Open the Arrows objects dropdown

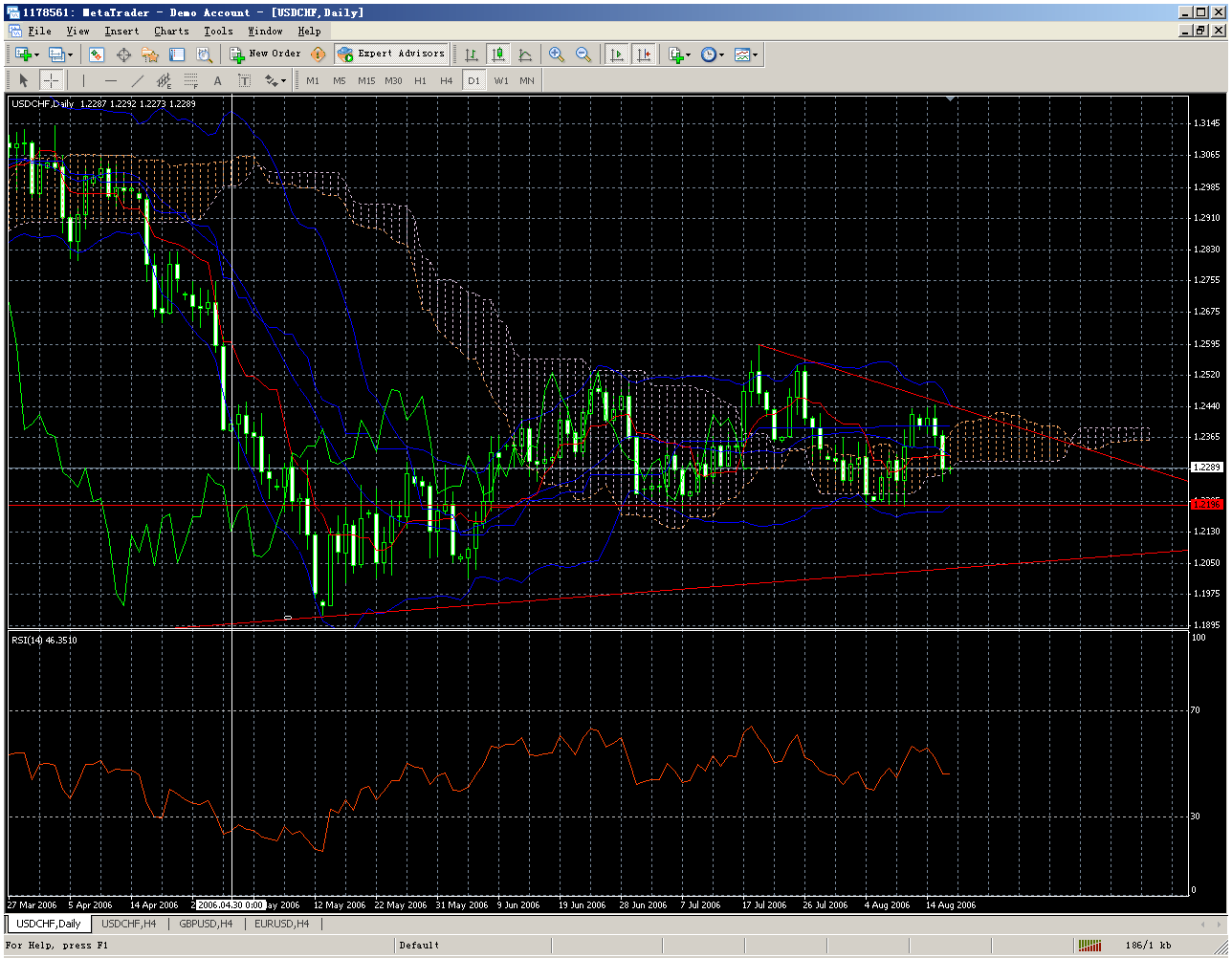(x=275, y=81)
